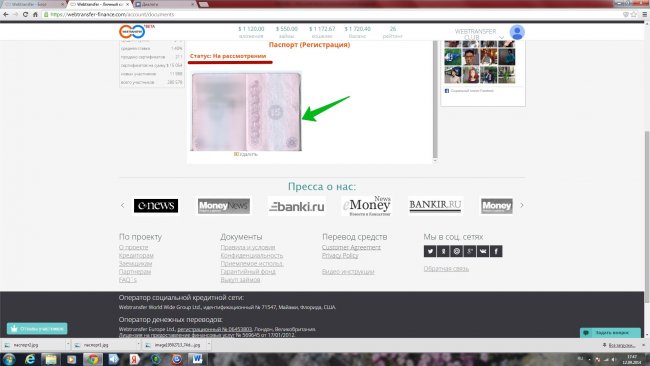Screen dimensions: 650x366
Task: Open the Mail.ru @ social icon
Action: (x=456, y=251)
